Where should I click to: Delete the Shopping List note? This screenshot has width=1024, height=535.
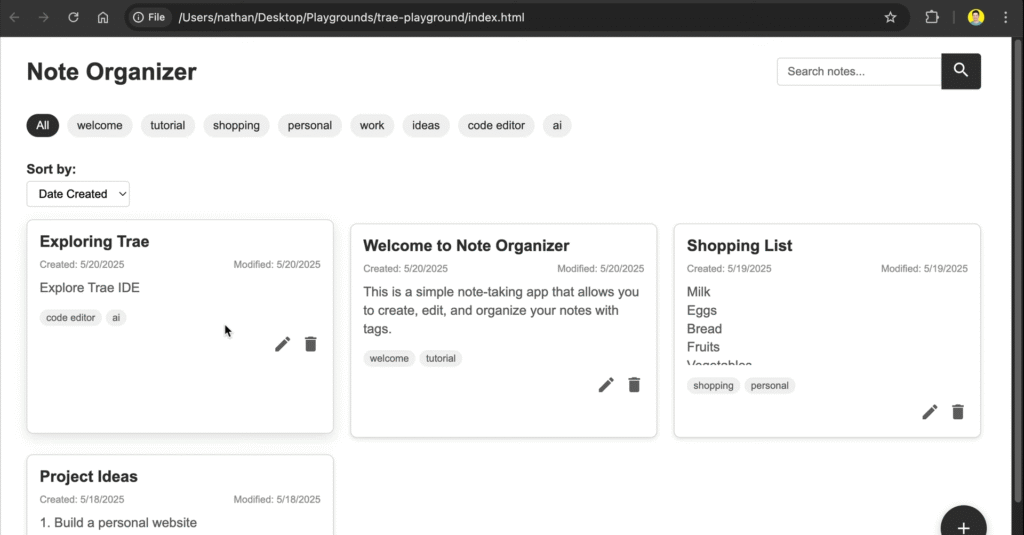point(958,412)
